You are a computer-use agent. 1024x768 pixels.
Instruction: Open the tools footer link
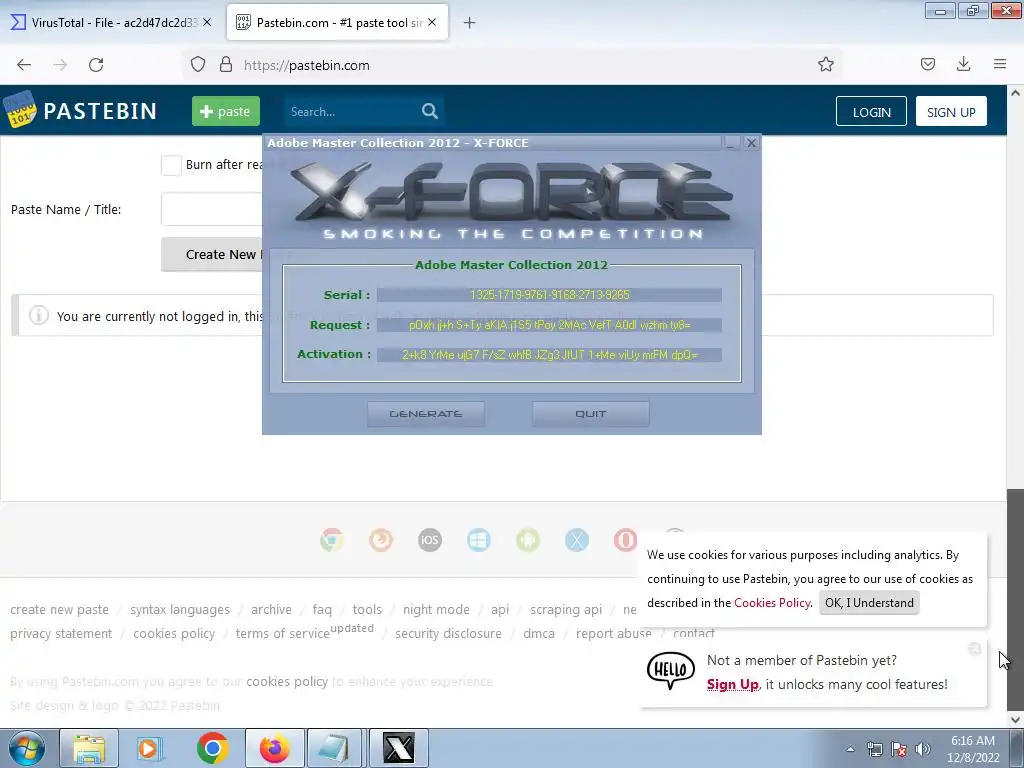point(367,609)
